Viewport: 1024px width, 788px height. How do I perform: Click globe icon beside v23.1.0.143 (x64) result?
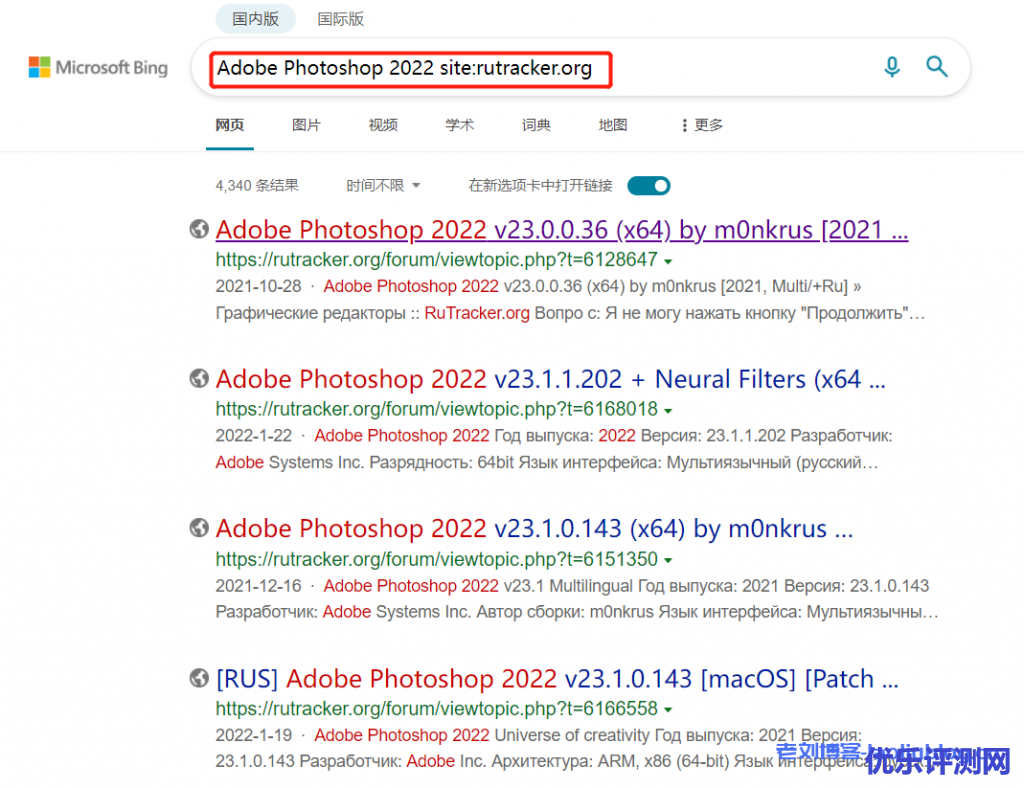pyautogui.click(x=199, y=528)
